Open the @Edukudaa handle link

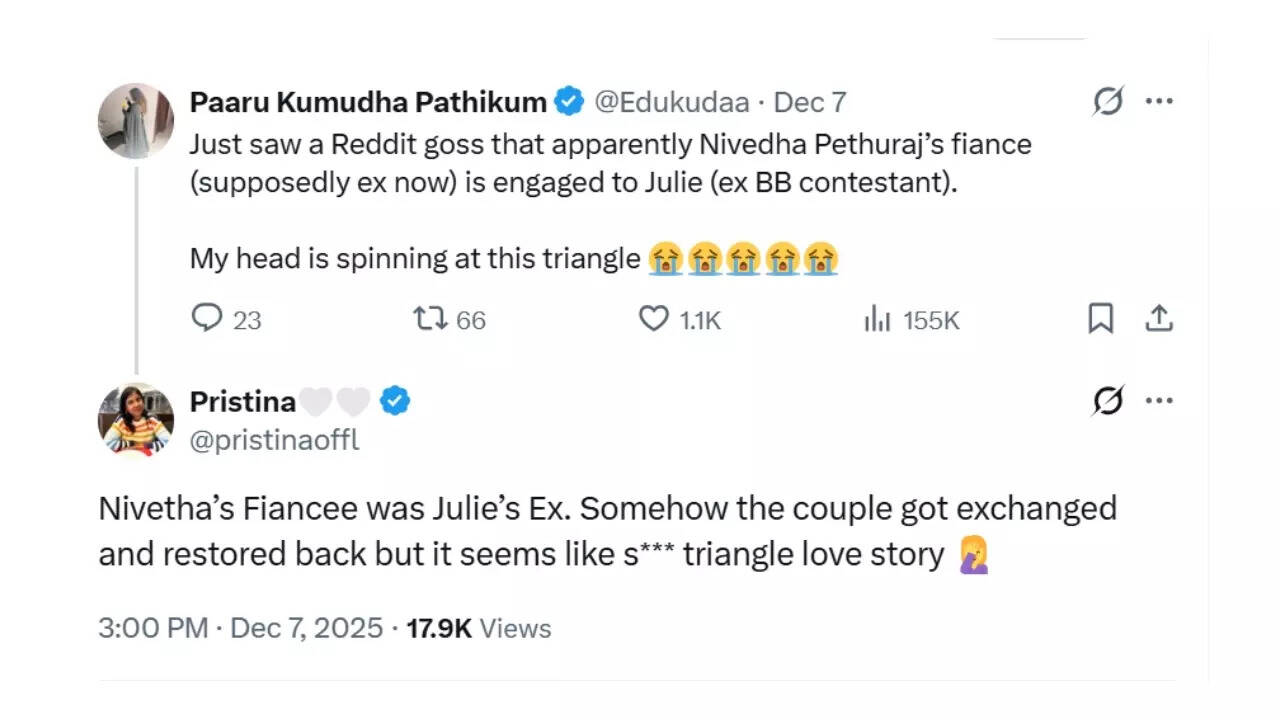coord(673,102)
